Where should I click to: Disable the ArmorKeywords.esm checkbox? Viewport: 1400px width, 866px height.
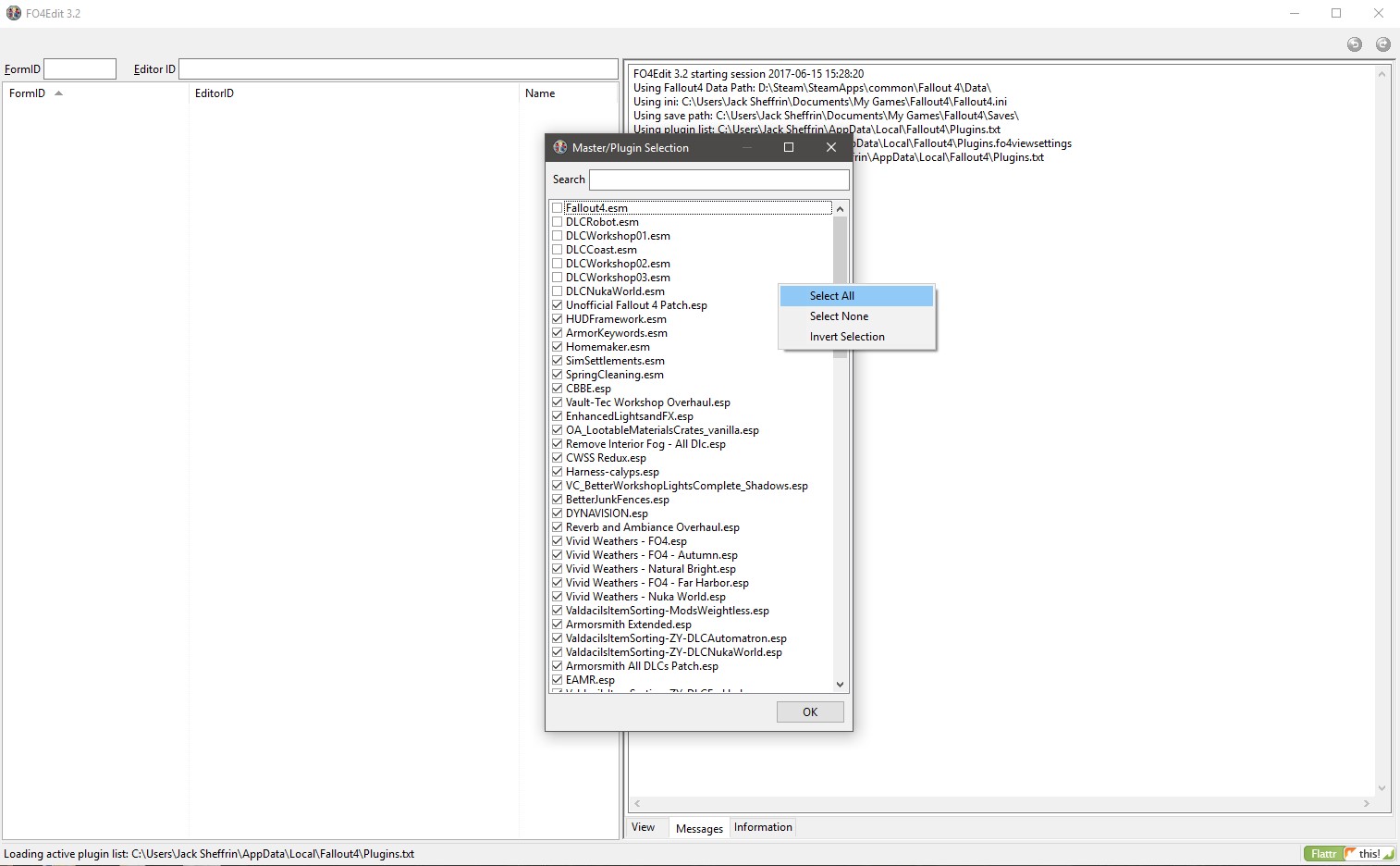coord(558,333)
